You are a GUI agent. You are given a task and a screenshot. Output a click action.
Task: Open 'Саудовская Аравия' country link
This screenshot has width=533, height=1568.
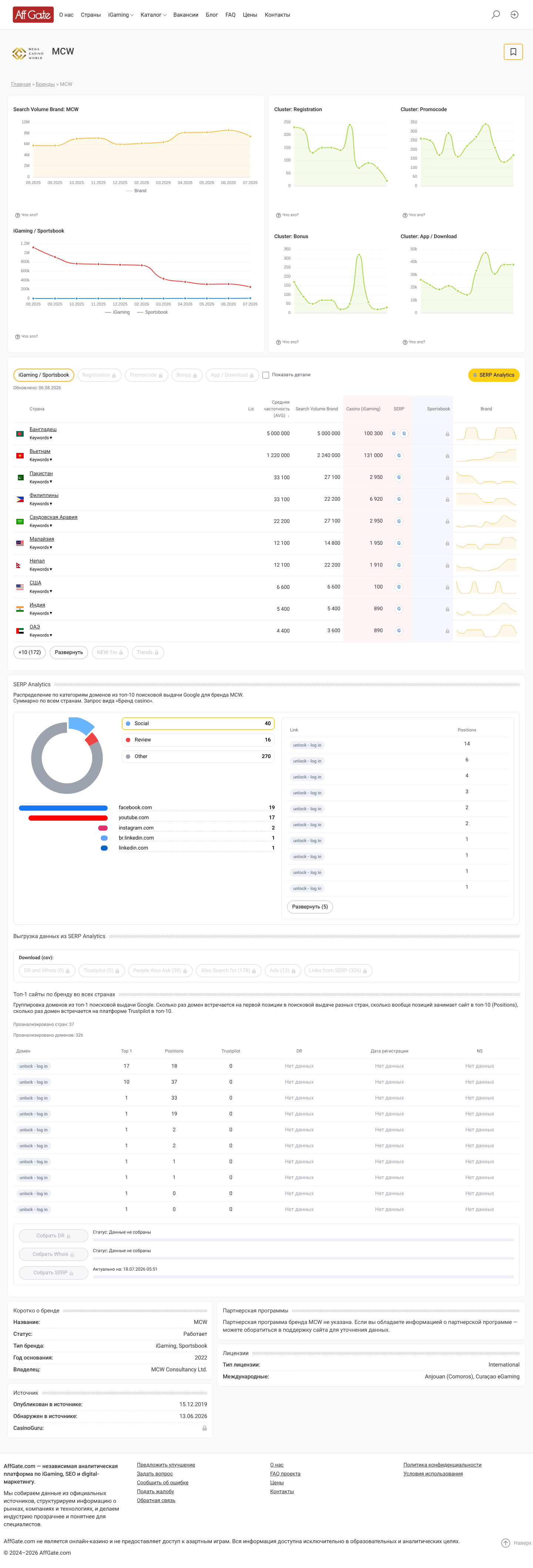54,517
